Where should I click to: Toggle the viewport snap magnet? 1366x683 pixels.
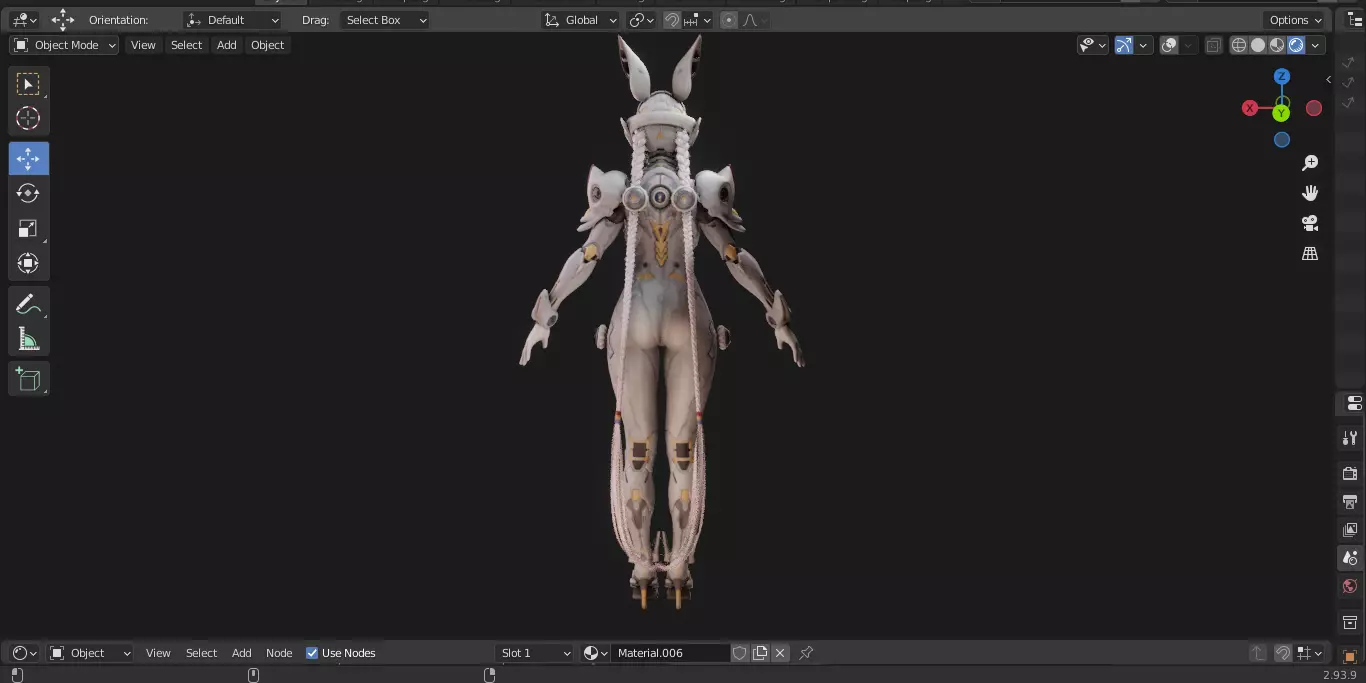click(x=672, y=20)
